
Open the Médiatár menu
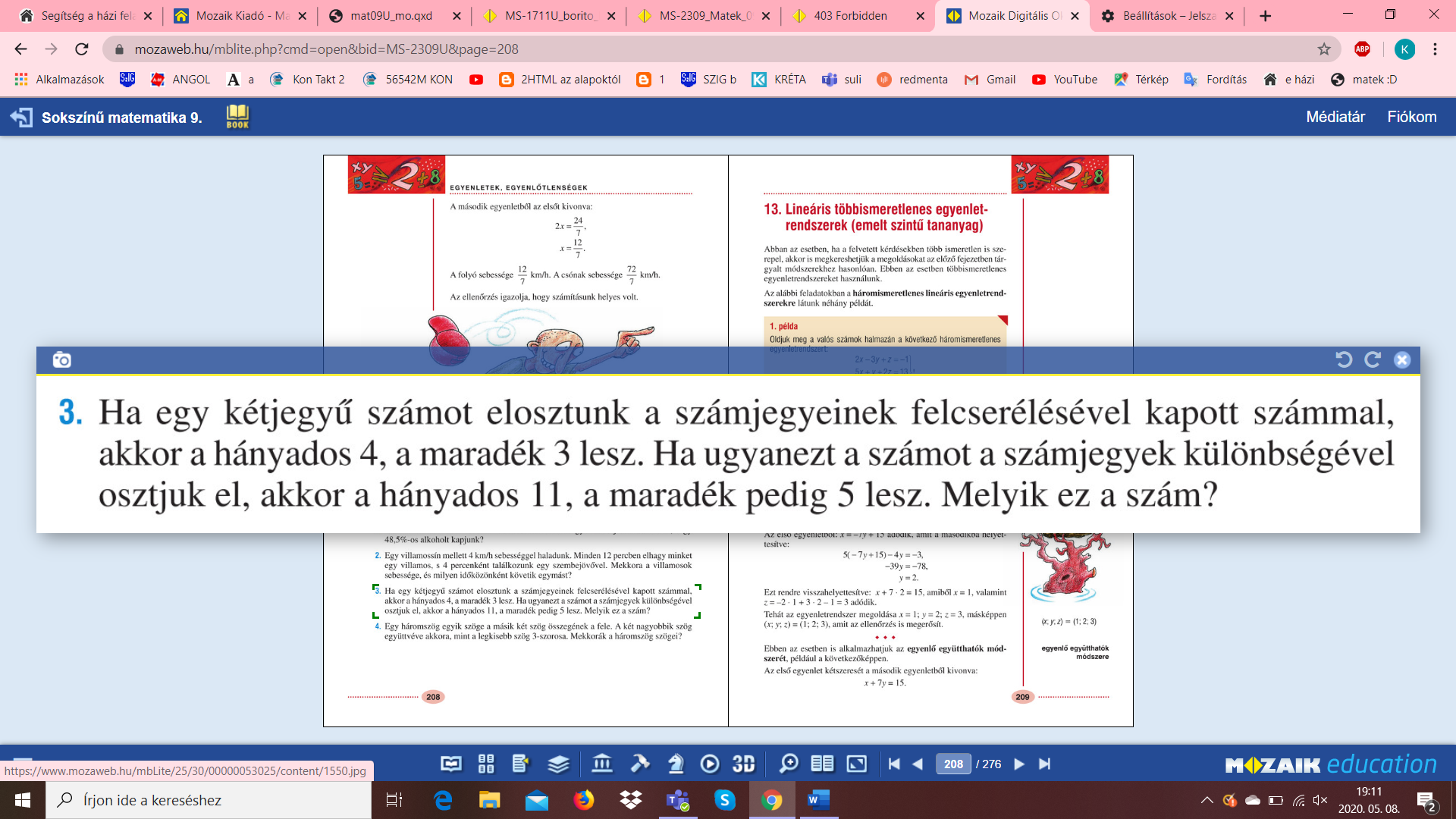(1335, 117)
